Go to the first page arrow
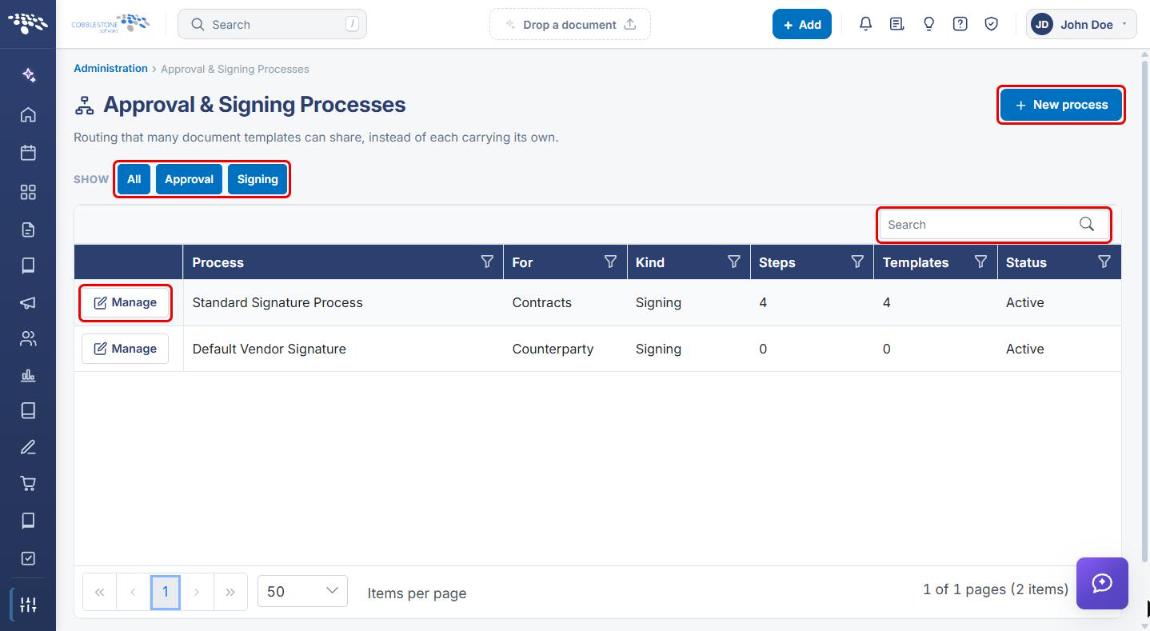The image size is (1150, 631). [x=100, y=591]
